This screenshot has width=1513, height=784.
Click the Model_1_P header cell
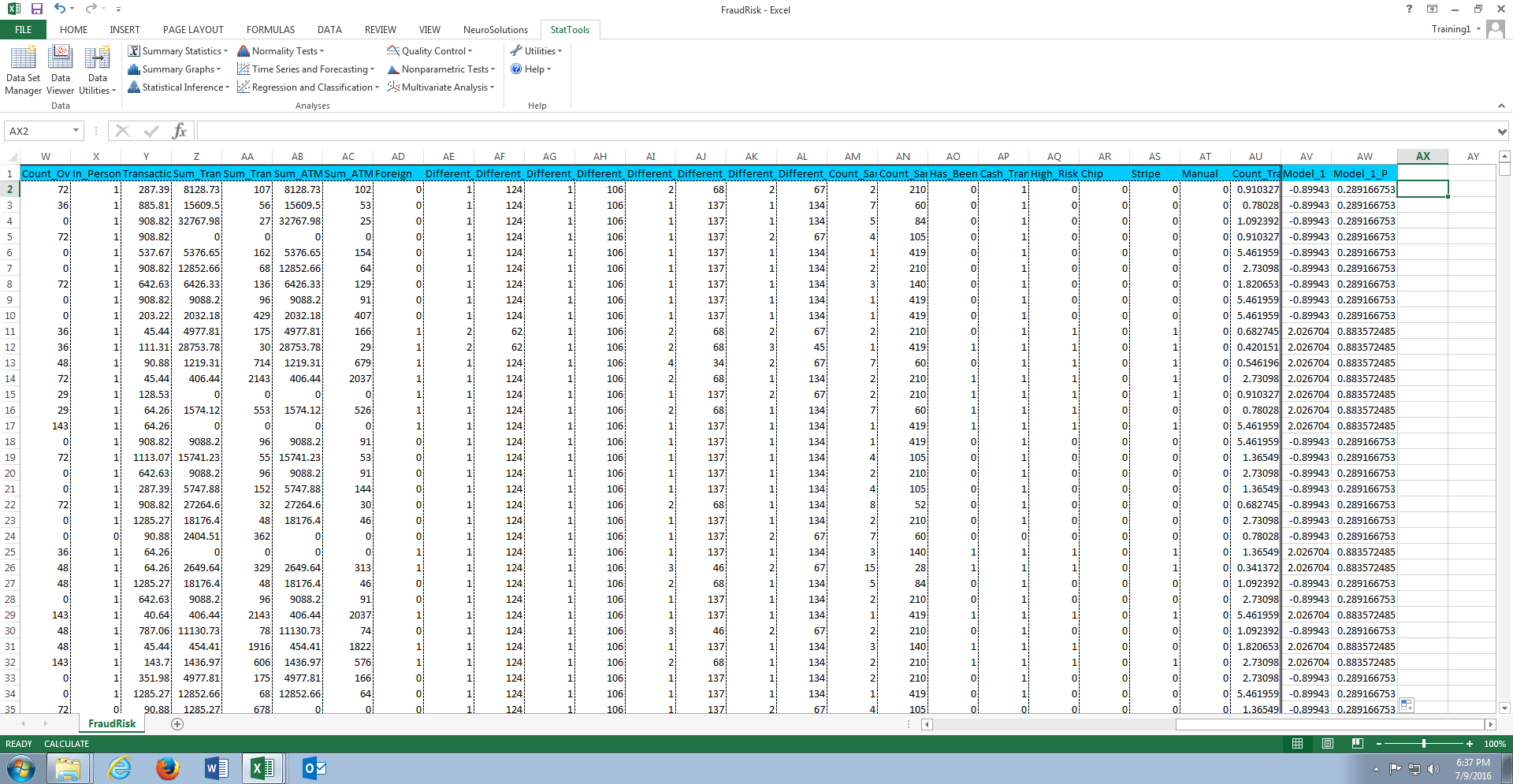click(x=1365, y=173)
